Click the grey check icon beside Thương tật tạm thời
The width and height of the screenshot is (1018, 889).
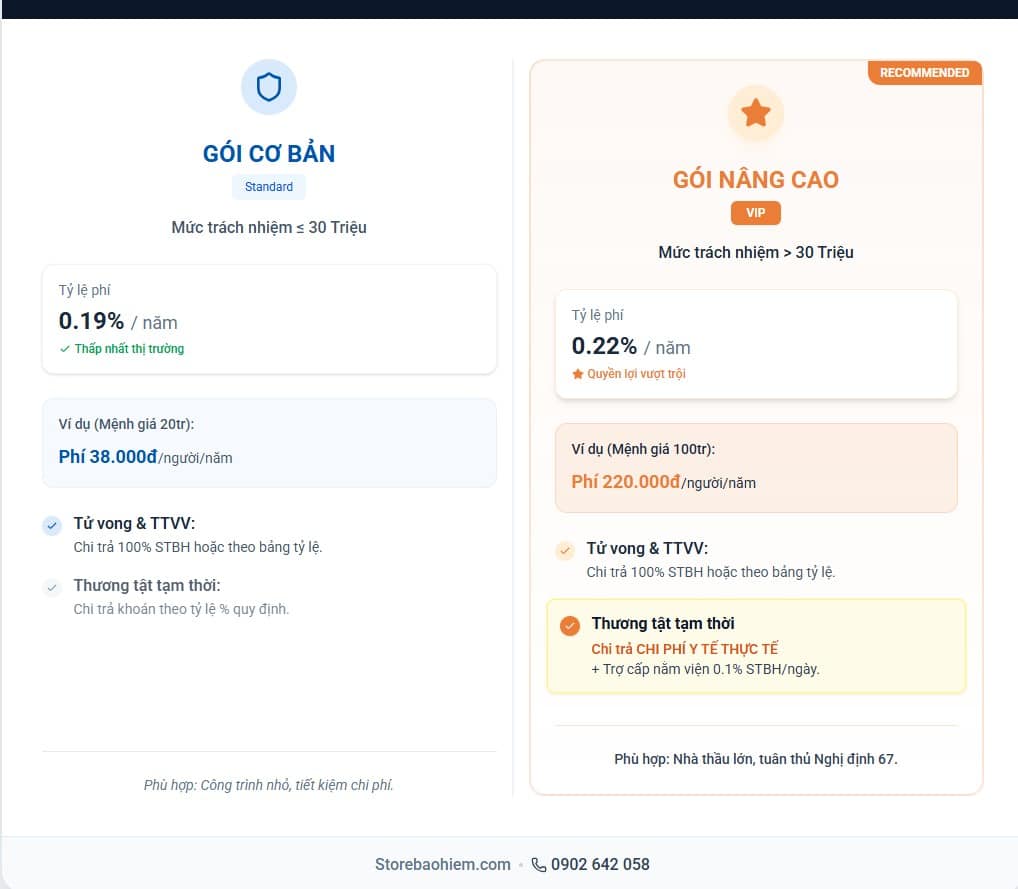click(x=52, y=587)
